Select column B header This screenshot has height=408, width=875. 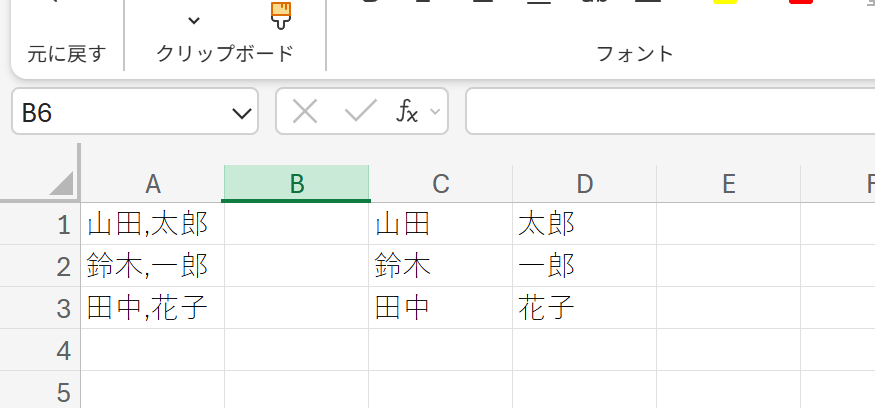coord(296,183)
